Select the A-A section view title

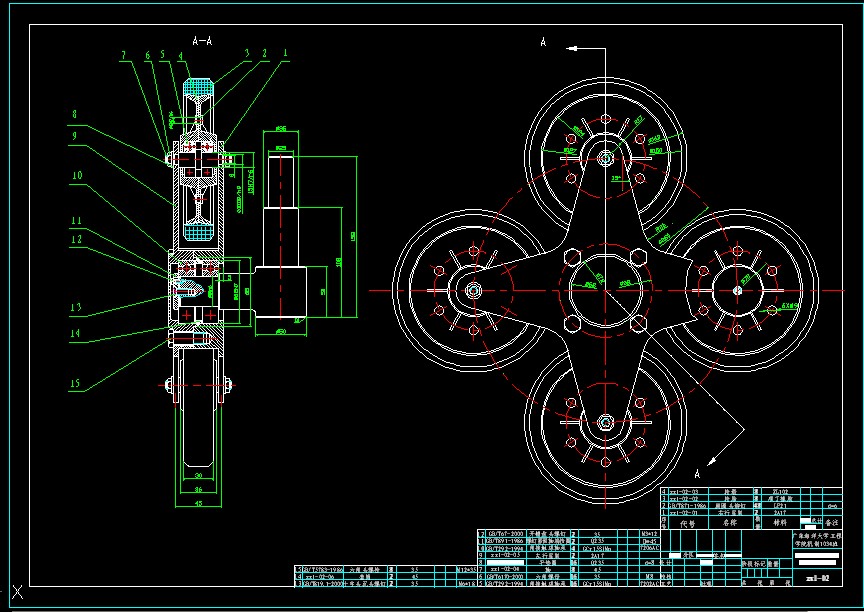(x=202, y=41)
